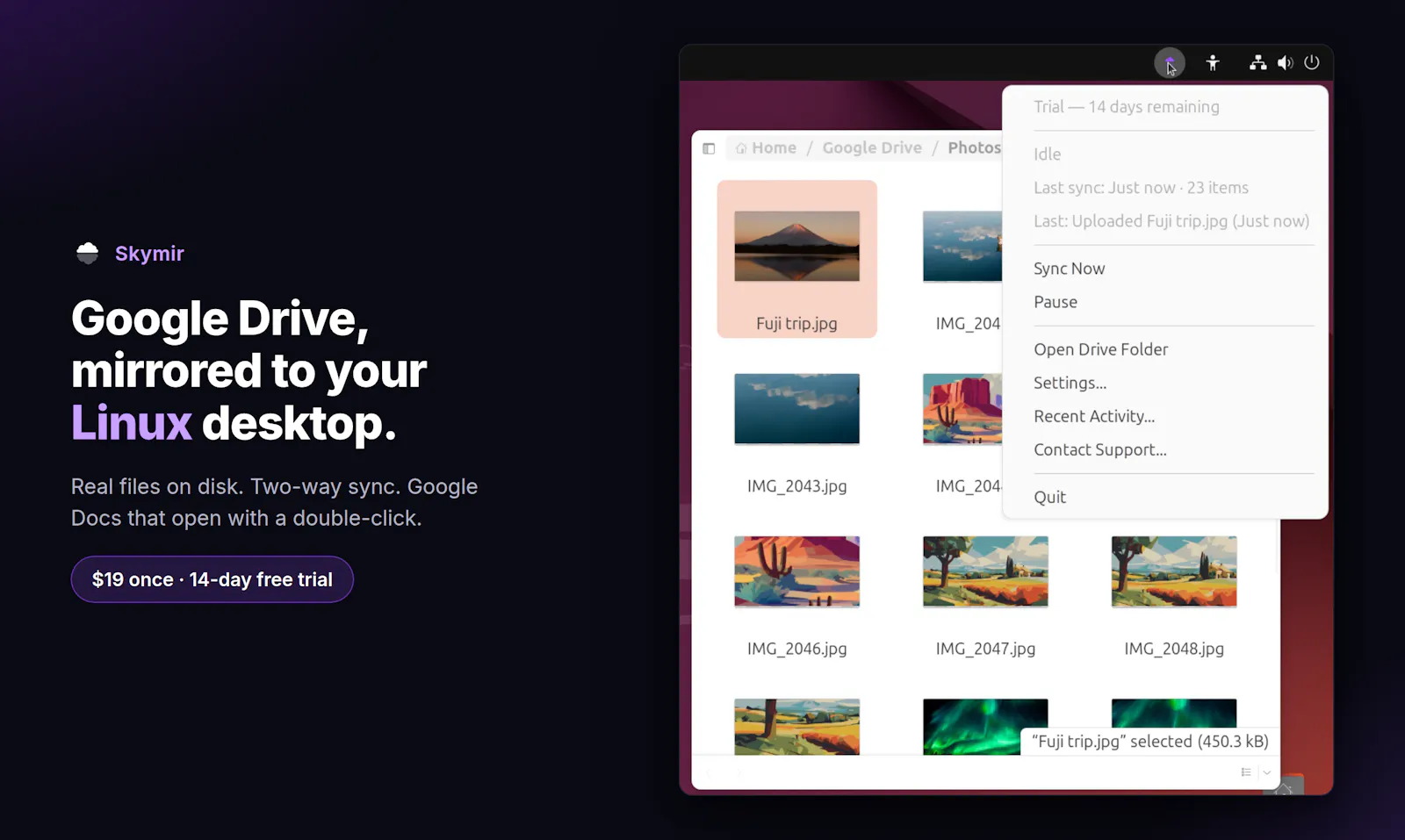
Task: Open the power menu icon
Action: 1312,62
